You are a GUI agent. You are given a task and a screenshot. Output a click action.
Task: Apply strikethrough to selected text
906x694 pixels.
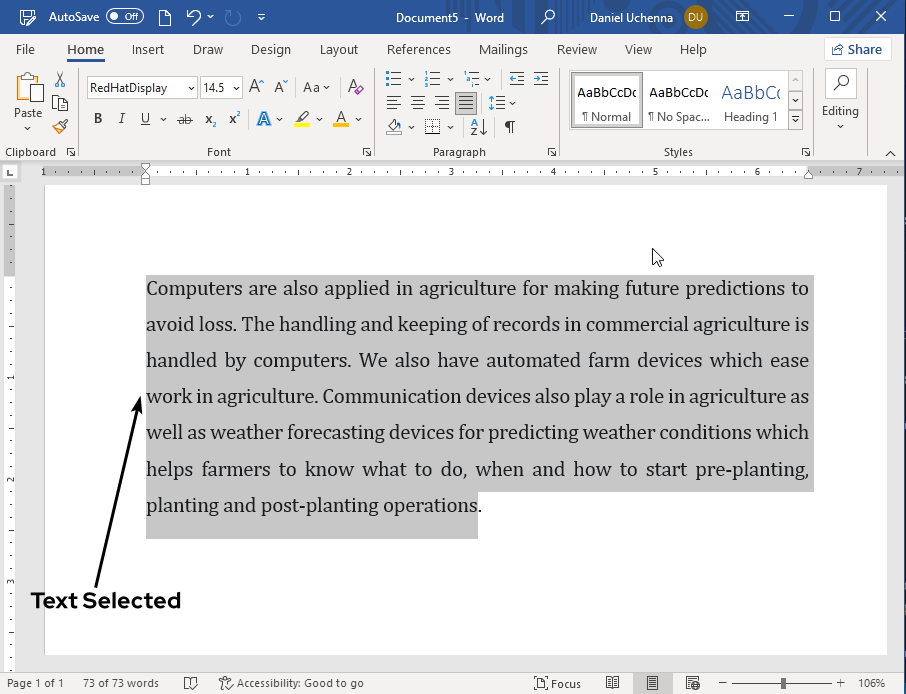click(x=183, y=118)
